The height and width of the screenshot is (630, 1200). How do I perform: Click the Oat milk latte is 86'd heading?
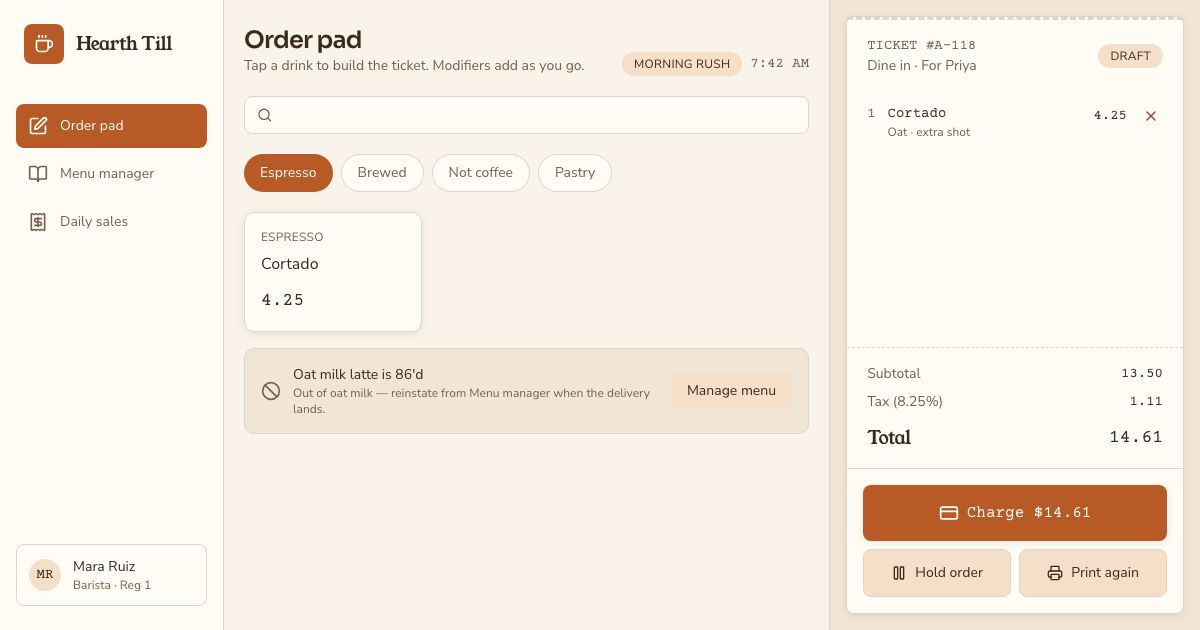(x=358, y=374)
